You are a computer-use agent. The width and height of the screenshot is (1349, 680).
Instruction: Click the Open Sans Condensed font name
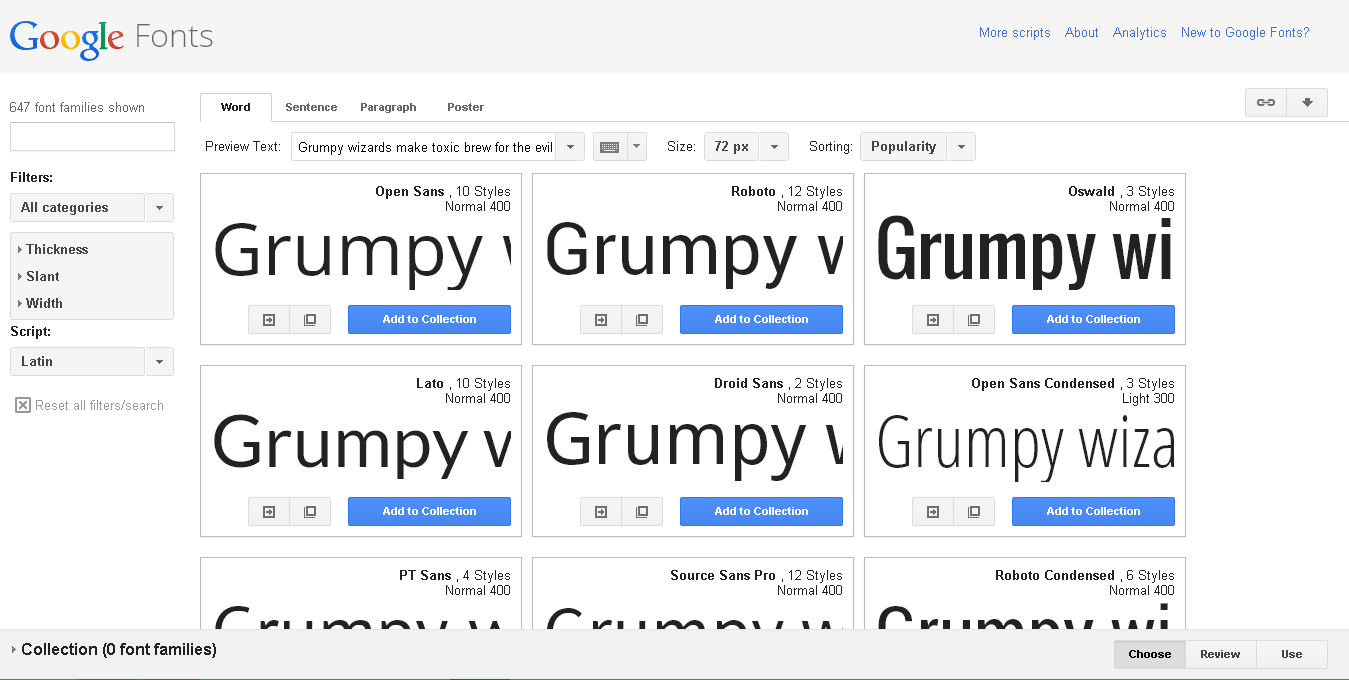(1042, 383)
